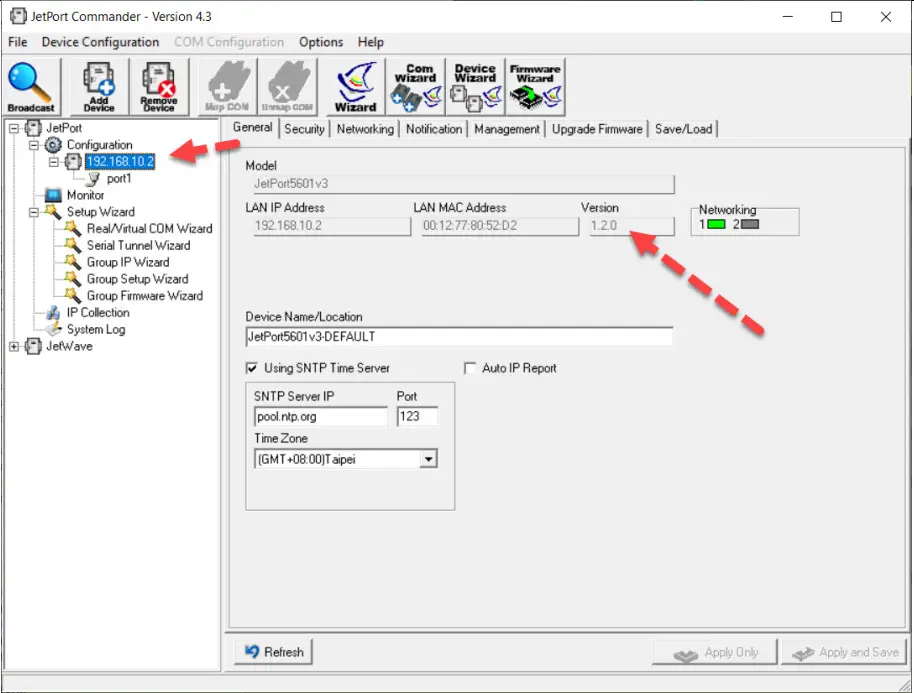Open the Wizard tool from the toolbar

(x=355, y=85)
